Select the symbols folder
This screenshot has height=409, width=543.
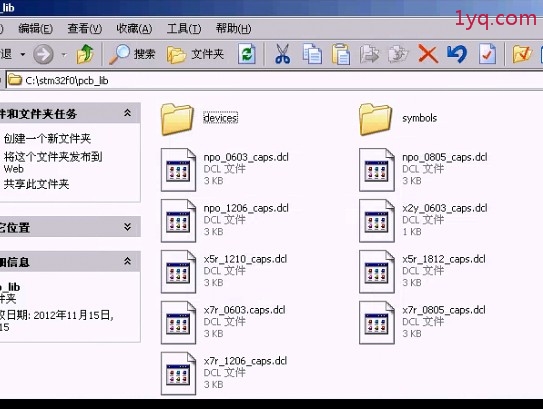[398, 119]
